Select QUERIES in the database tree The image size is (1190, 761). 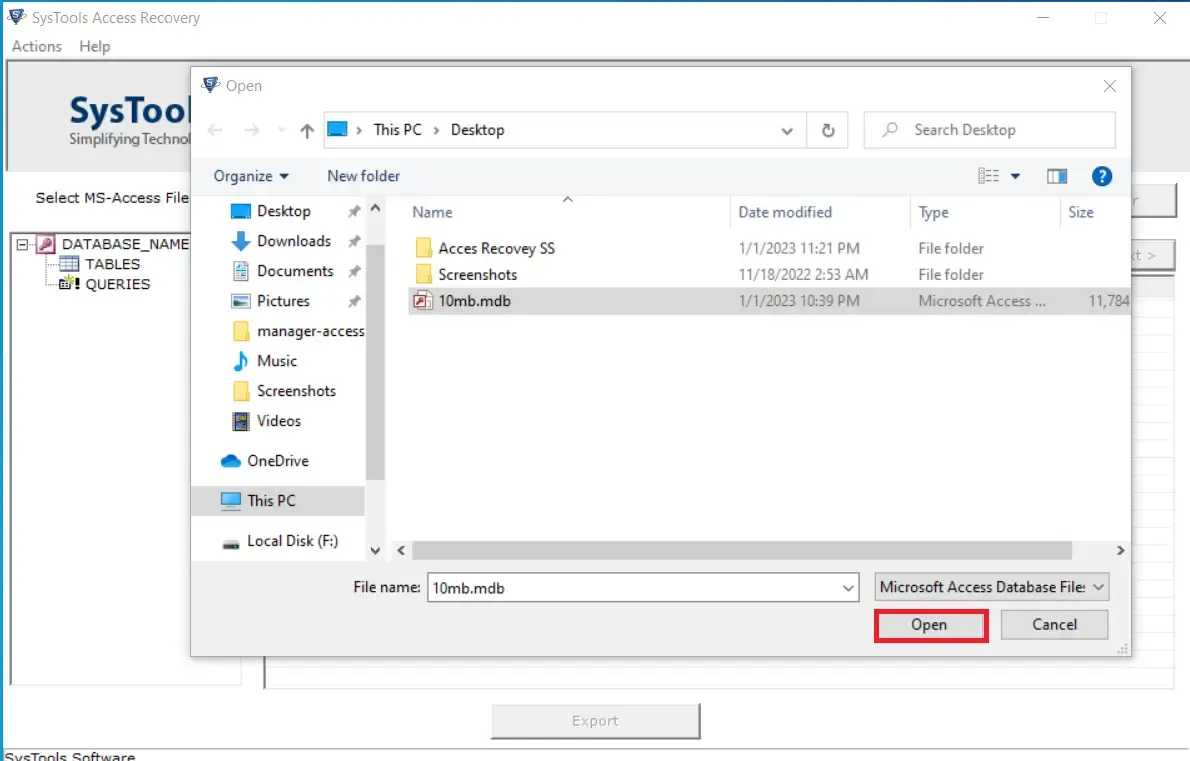(x=118, y=285)
